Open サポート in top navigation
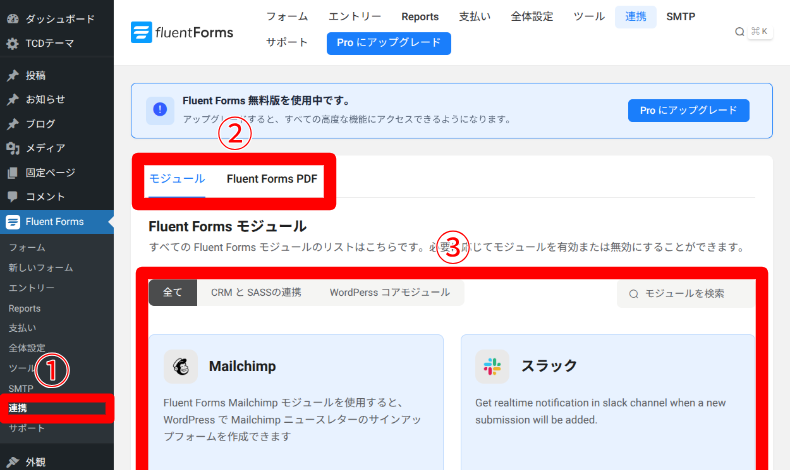 click(287, 42)
